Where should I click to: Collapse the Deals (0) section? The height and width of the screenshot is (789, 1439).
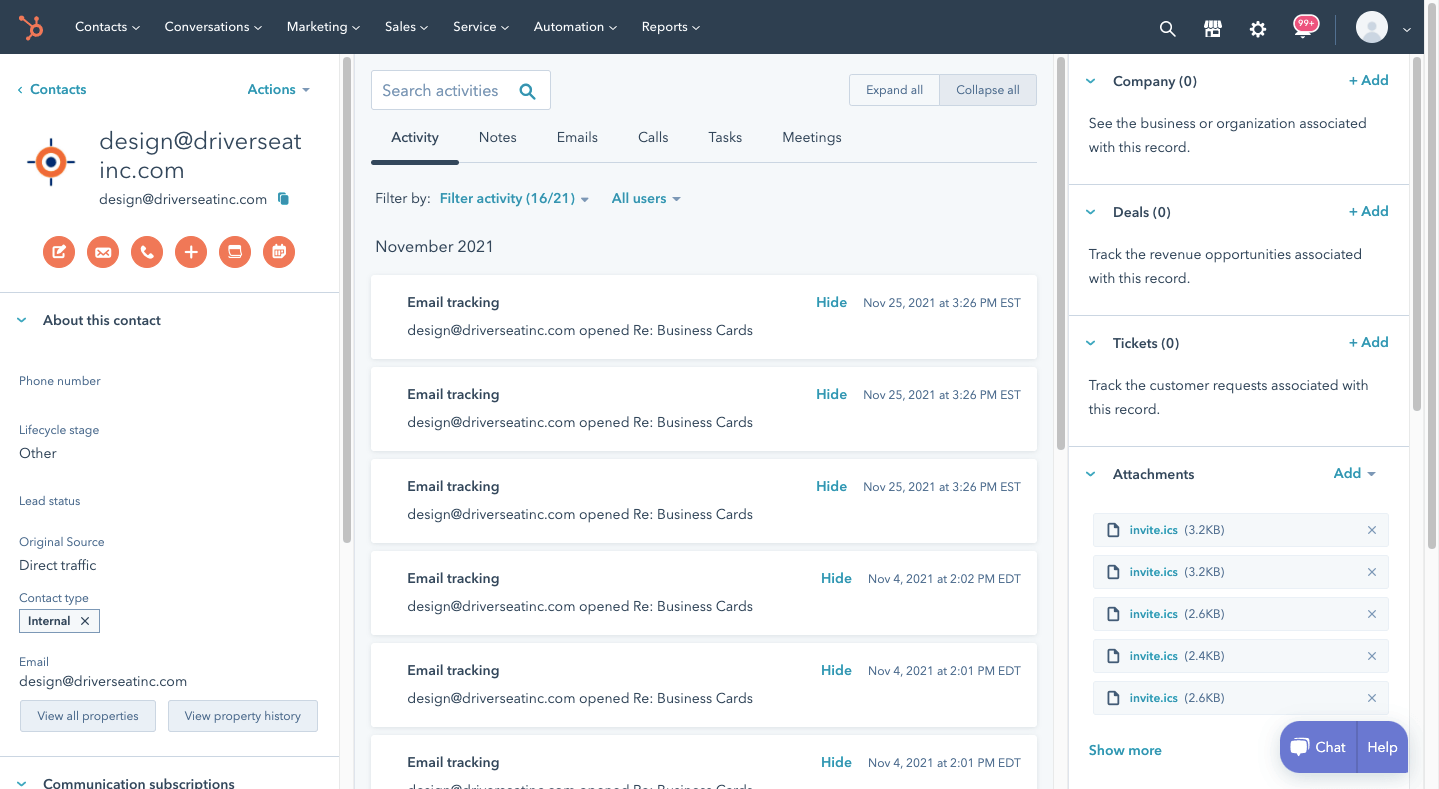[x=1091, y=212]
